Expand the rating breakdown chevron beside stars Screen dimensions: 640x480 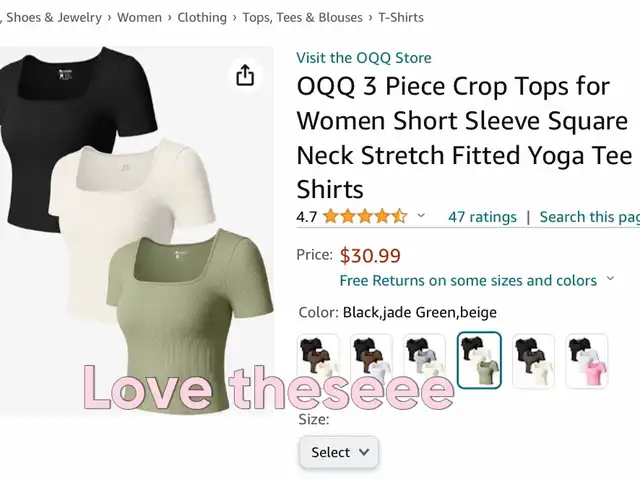tap(421, 215)
